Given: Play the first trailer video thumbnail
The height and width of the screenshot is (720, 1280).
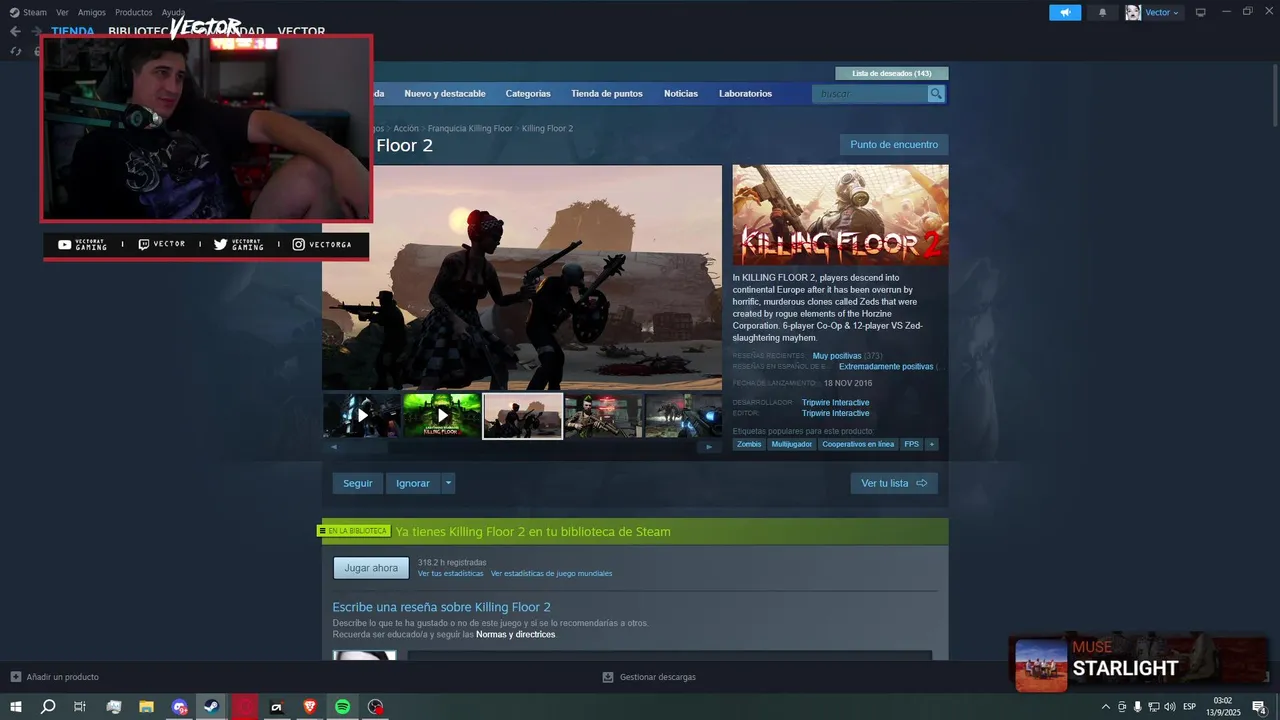Looking at the screenshot, I should [362, 415].
